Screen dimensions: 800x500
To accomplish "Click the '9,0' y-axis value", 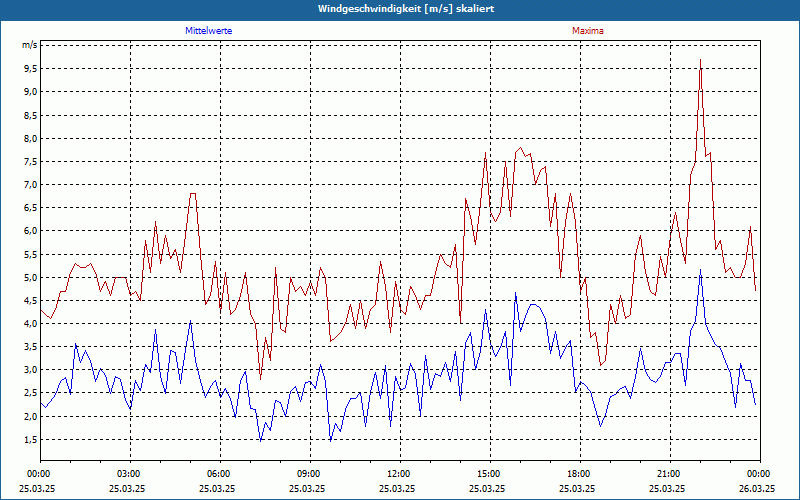I will pyautogui.click(x=31, y=92).
